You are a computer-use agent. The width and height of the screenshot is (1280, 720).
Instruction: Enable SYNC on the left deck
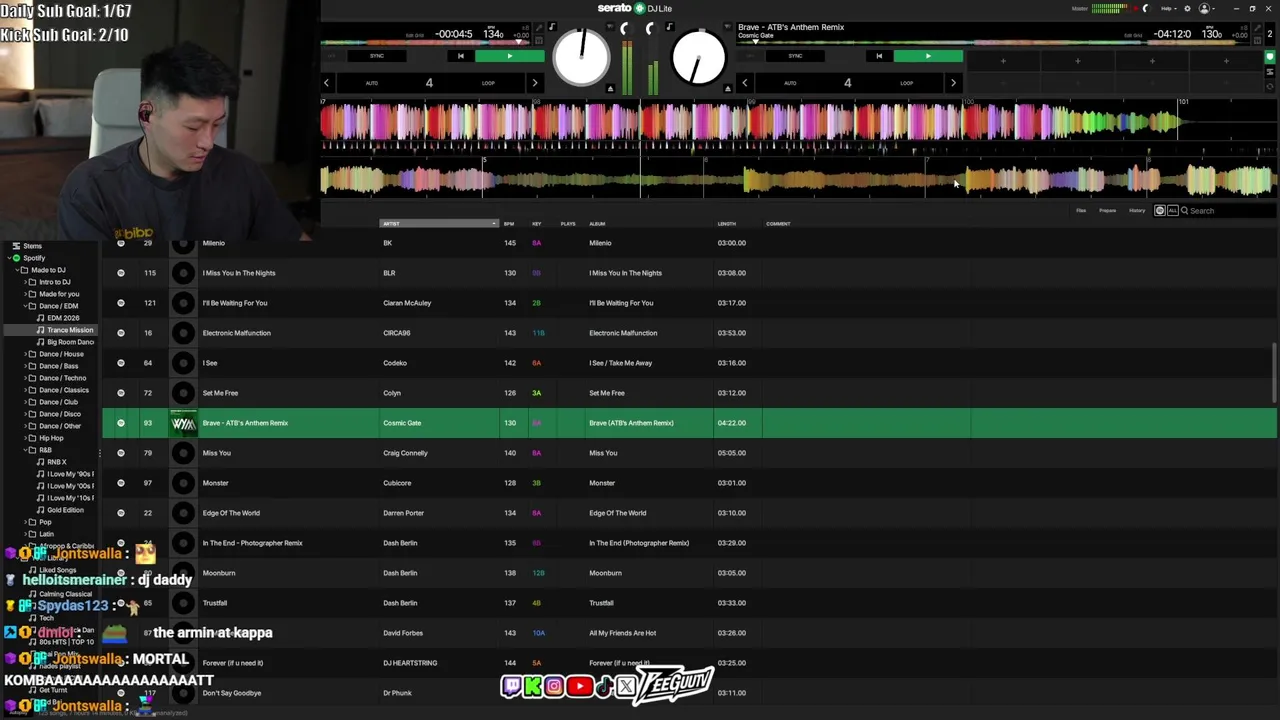377,56
